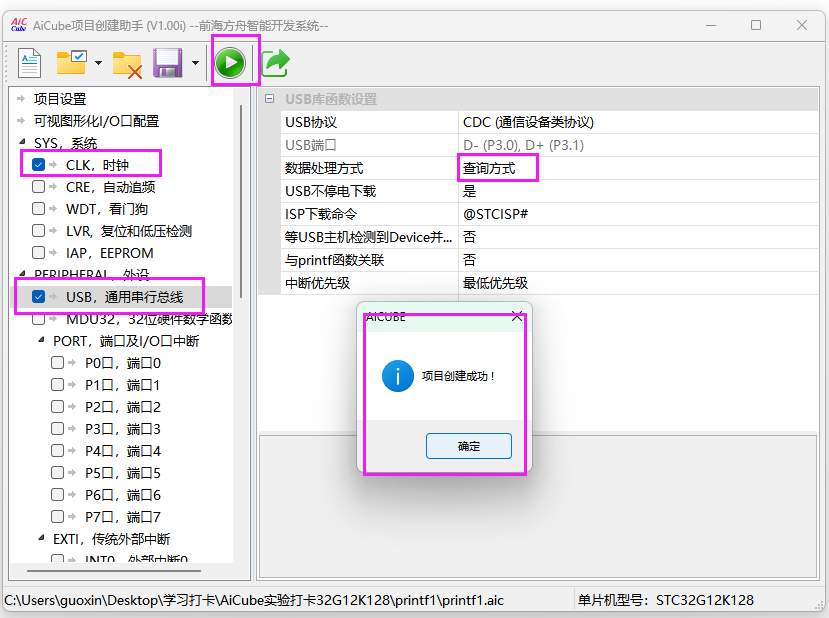Enable the P6口 端口6 checkbox
The height and width of the screenshot is (618, 829).
tap(57, 494)
